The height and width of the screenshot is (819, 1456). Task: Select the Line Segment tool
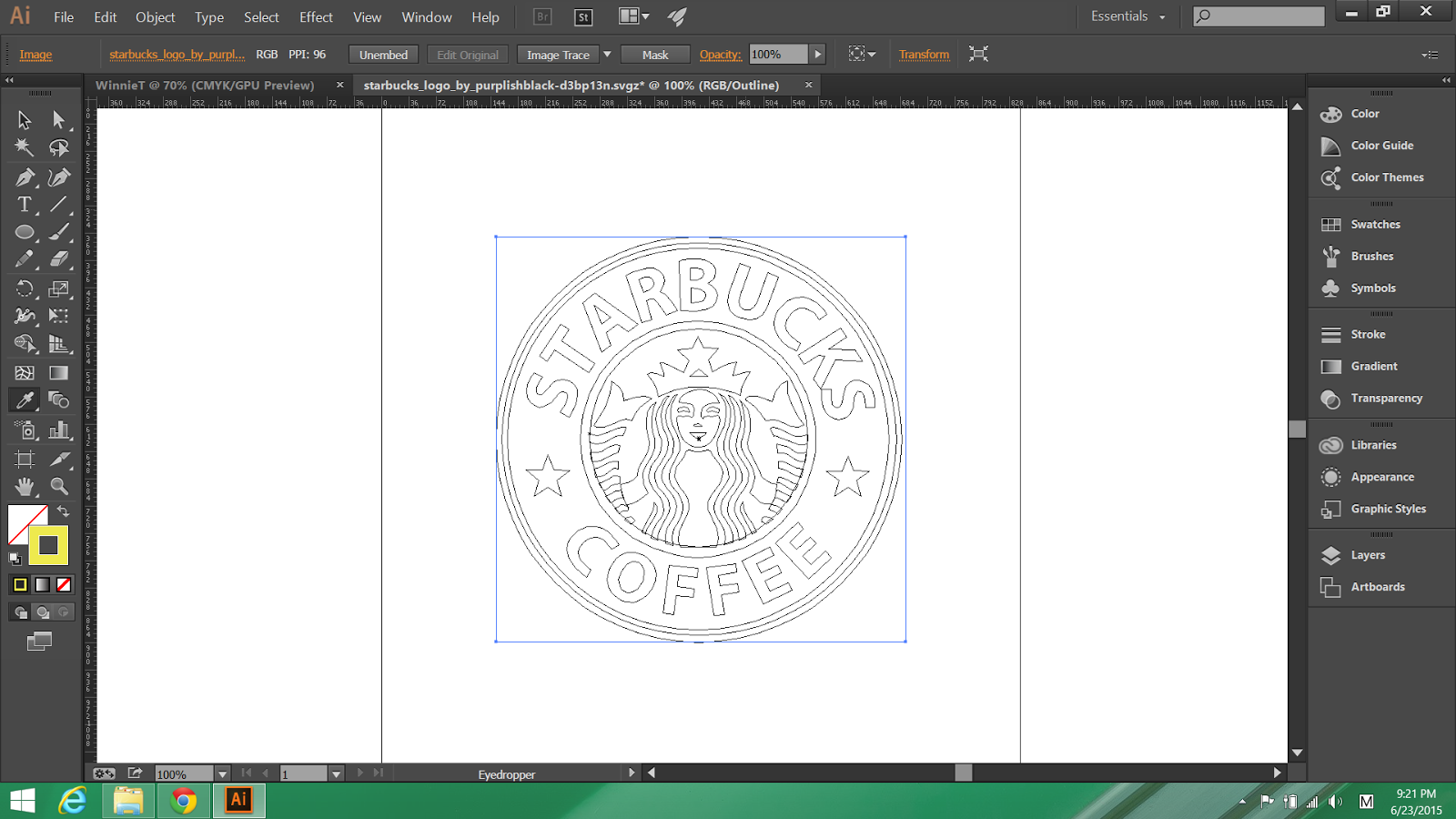59,205
